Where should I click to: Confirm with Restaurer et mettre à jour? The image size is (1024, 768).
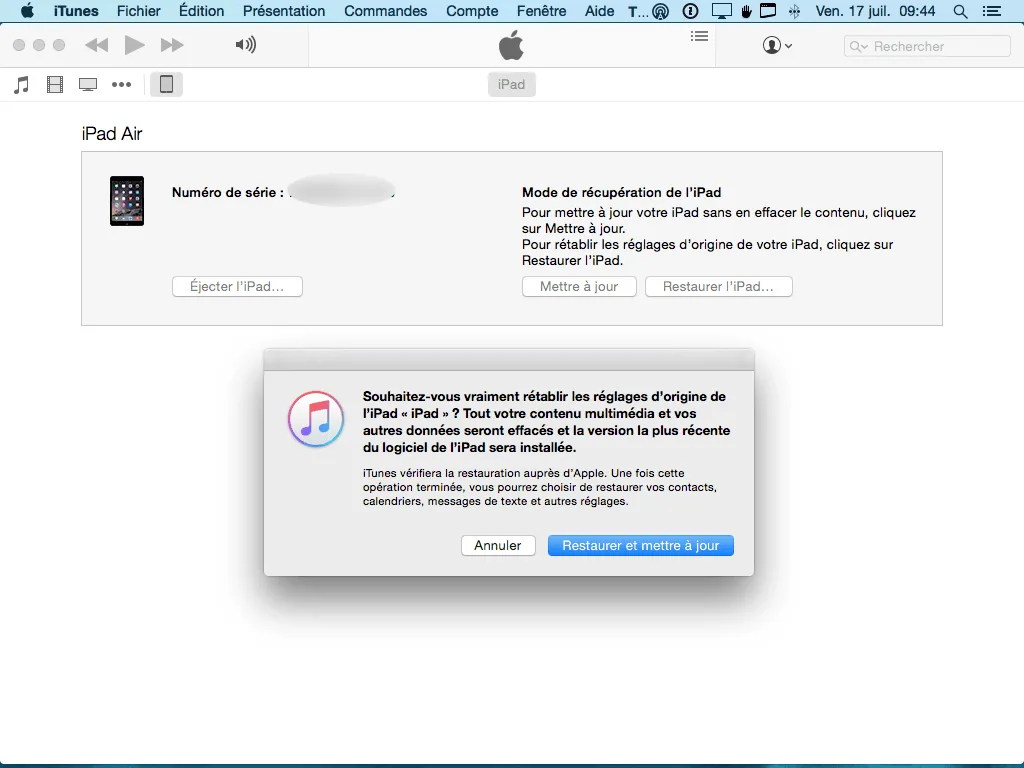point(641,545)
